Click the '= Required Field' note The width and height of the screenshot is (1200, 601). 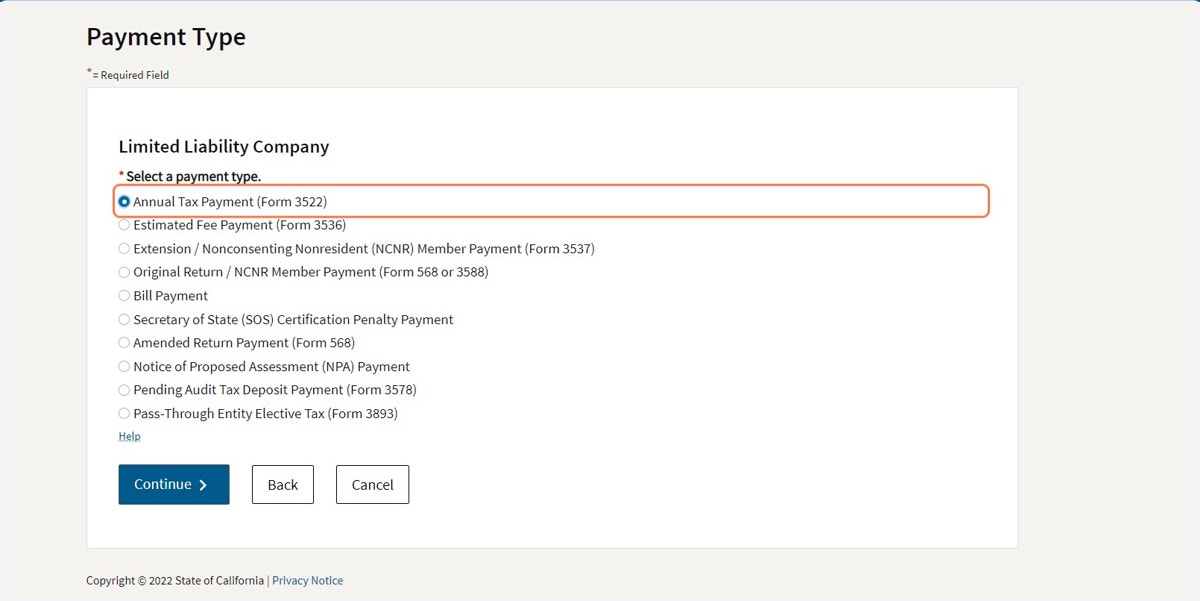(x=130, y=75)
